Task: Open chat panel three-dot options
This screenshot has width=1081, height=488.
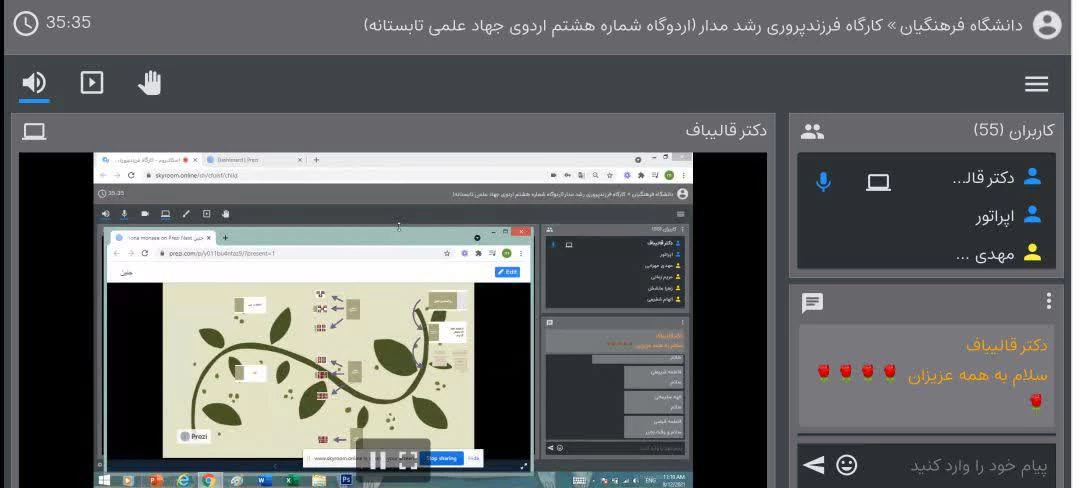Action: [x=1048, y=301]
